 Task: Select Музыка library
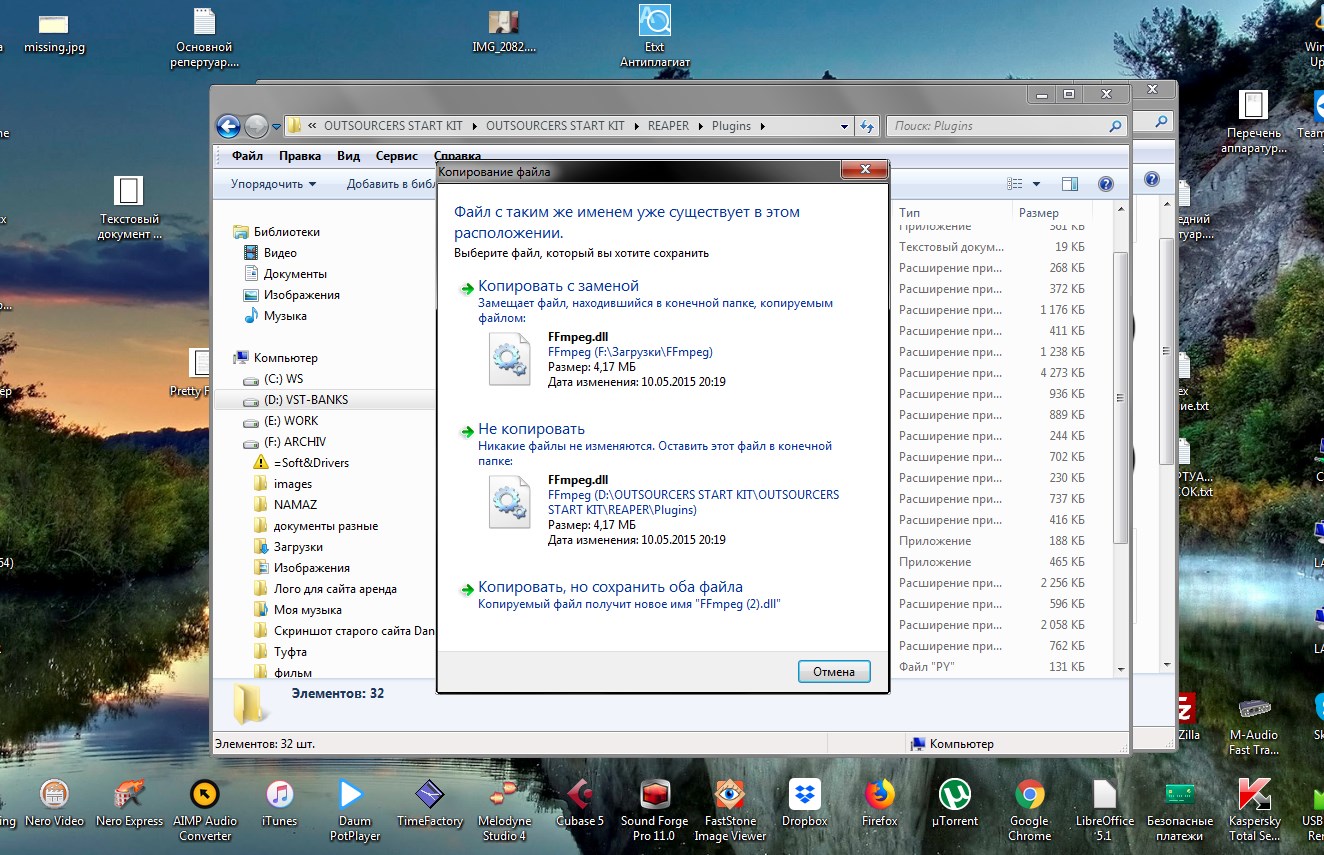click(x=276, y=316)
